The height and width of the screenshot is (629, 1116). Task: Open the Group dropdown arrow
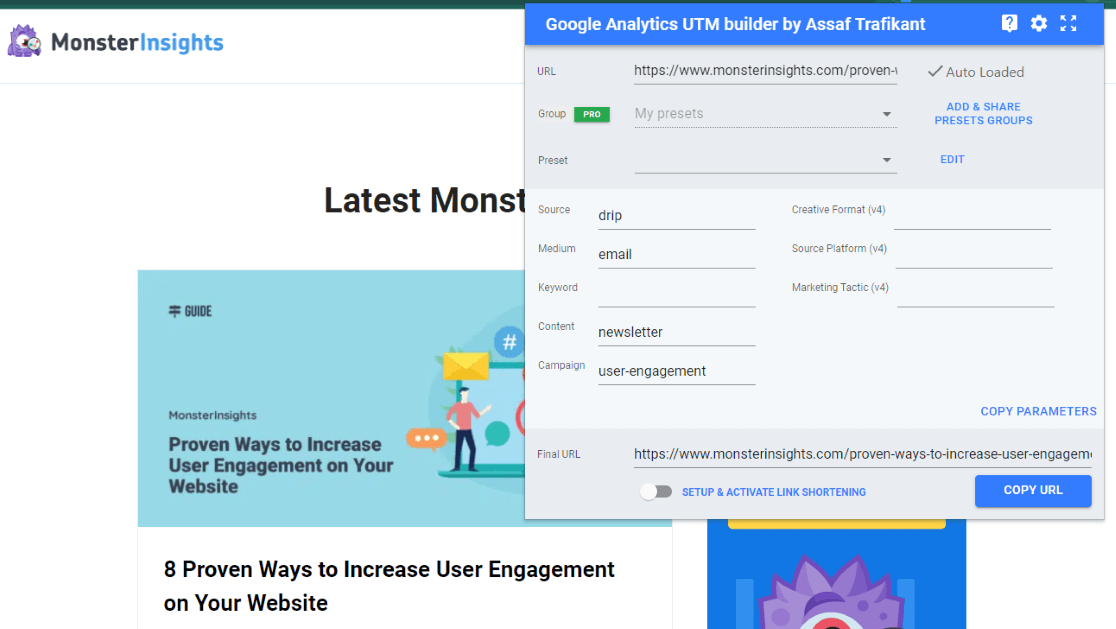[886, 114]
